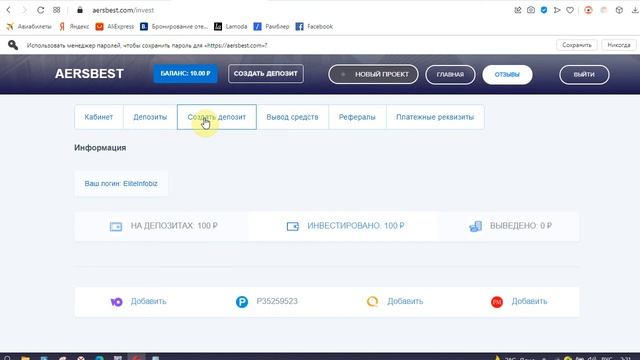Open the Facebook bookmark
The height and width of the screenshot is (360, 640).
tap(314, 27)
